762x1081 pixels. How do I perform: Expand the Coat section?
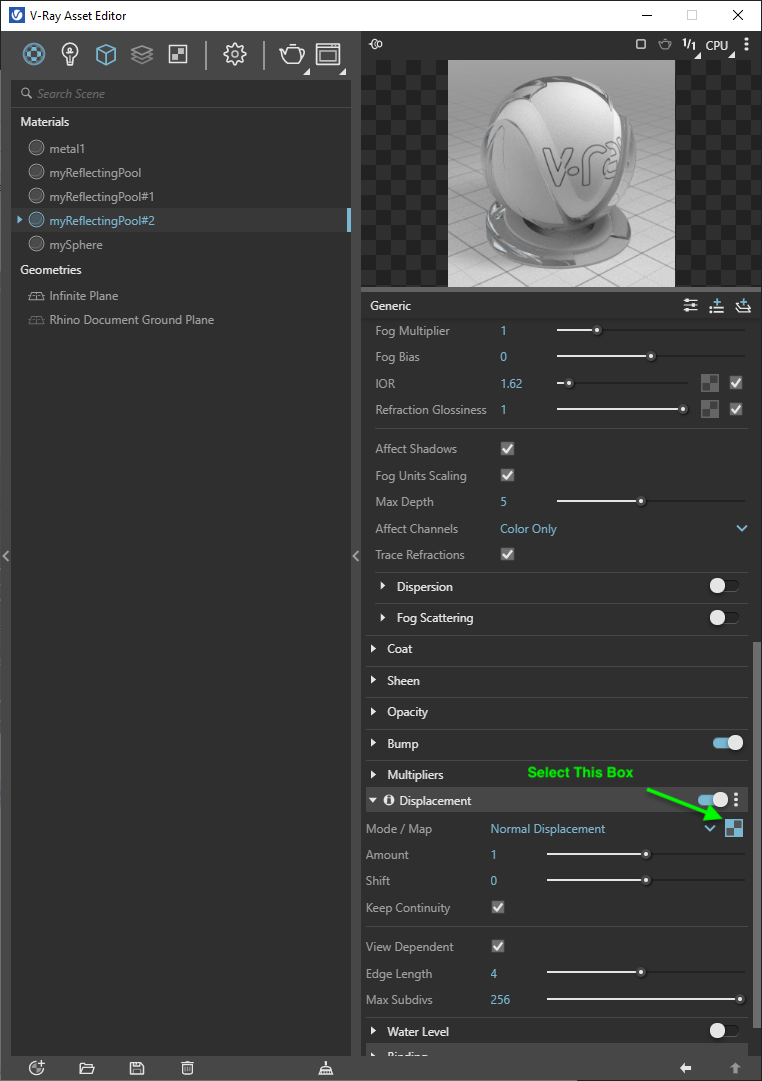point(373,648)
